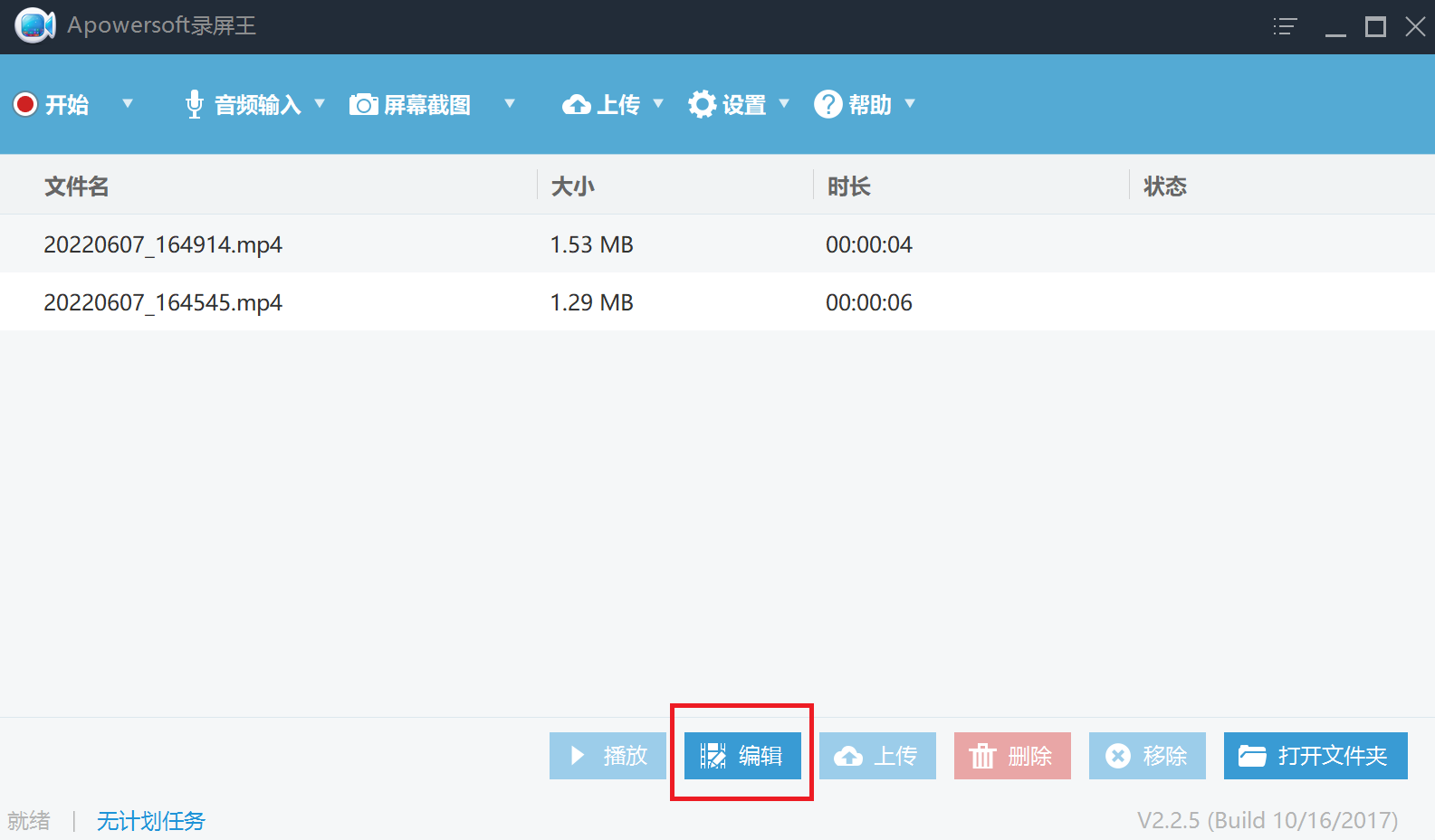Viewport: 1435px width, 840px height.
Task: Maximize the Apowersoft window
Action: click(1375, 26)
